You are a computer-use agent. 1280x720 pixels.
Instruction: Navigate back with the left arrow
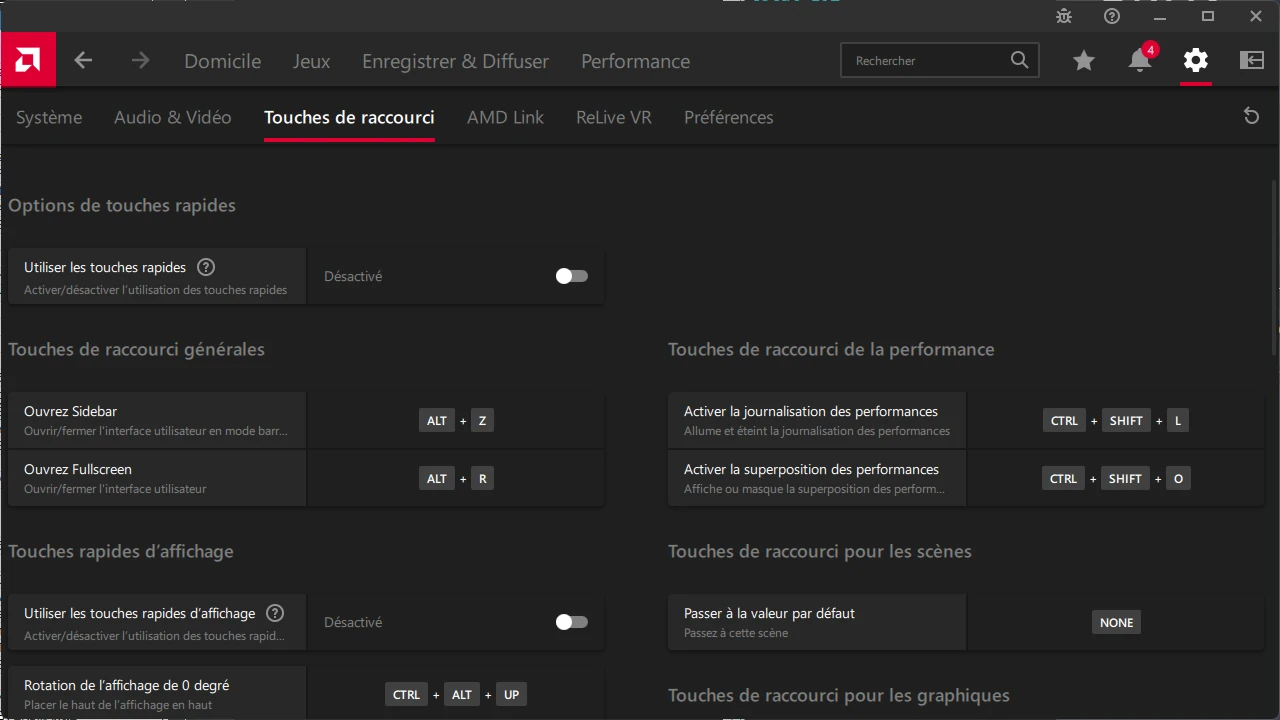(x=83, y=60)
